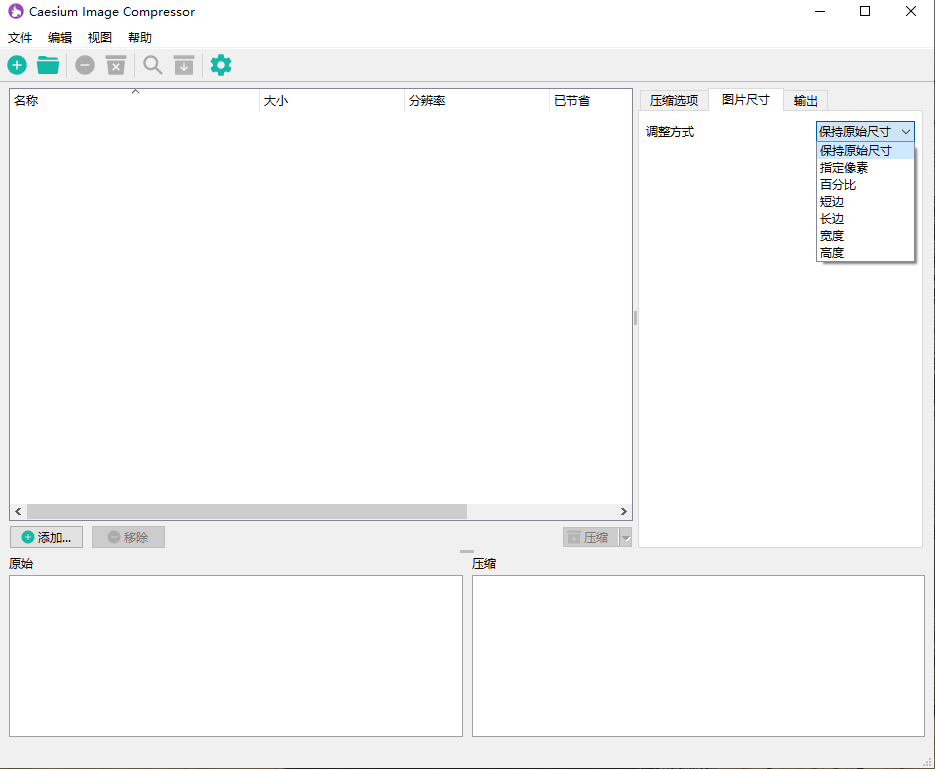Expand the arrow beside the 压缩 button
This screenshot has height=769, width=935.
tap(626, 538)
